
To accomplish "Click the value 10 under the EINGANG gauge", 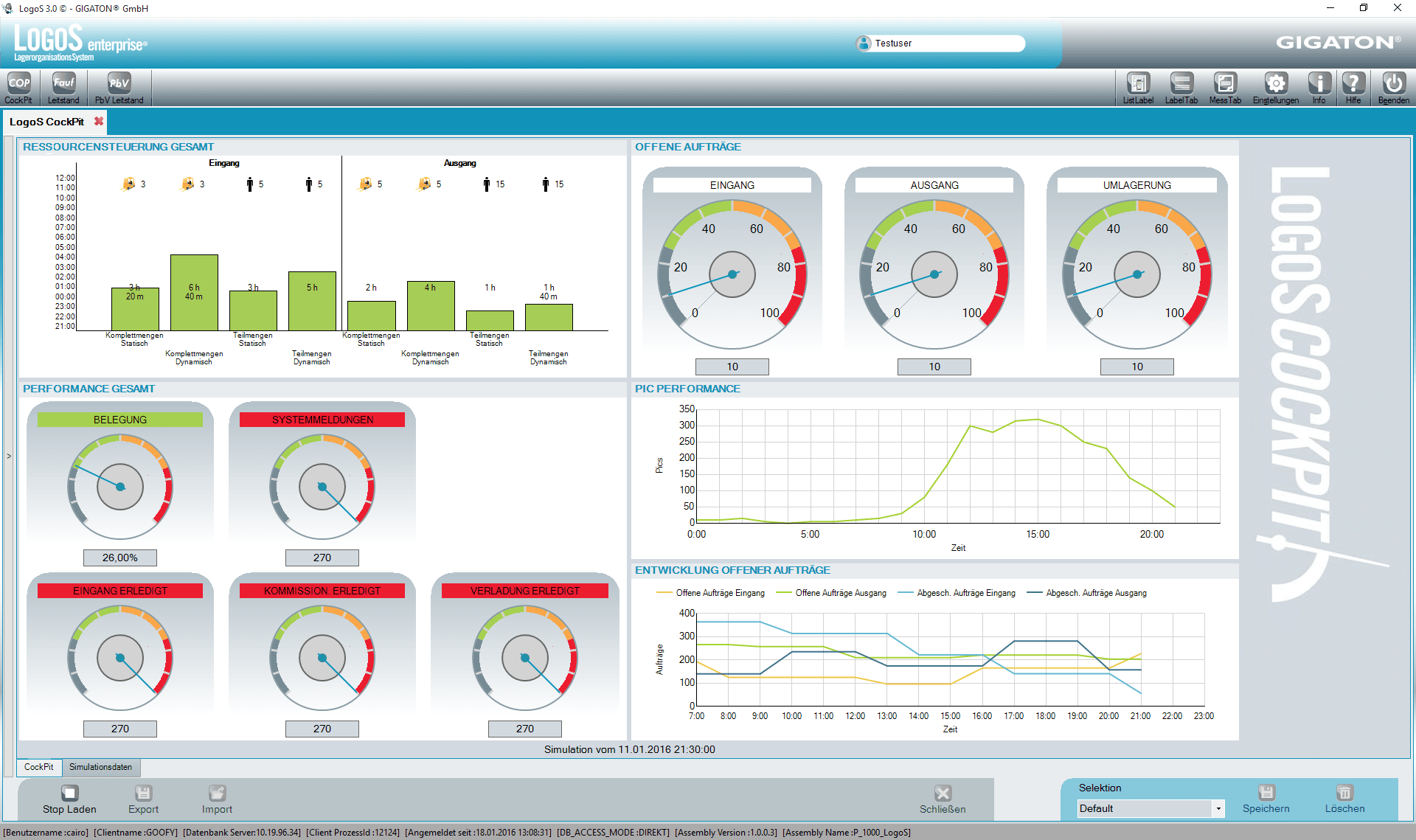I will click(x=732, y=367).
